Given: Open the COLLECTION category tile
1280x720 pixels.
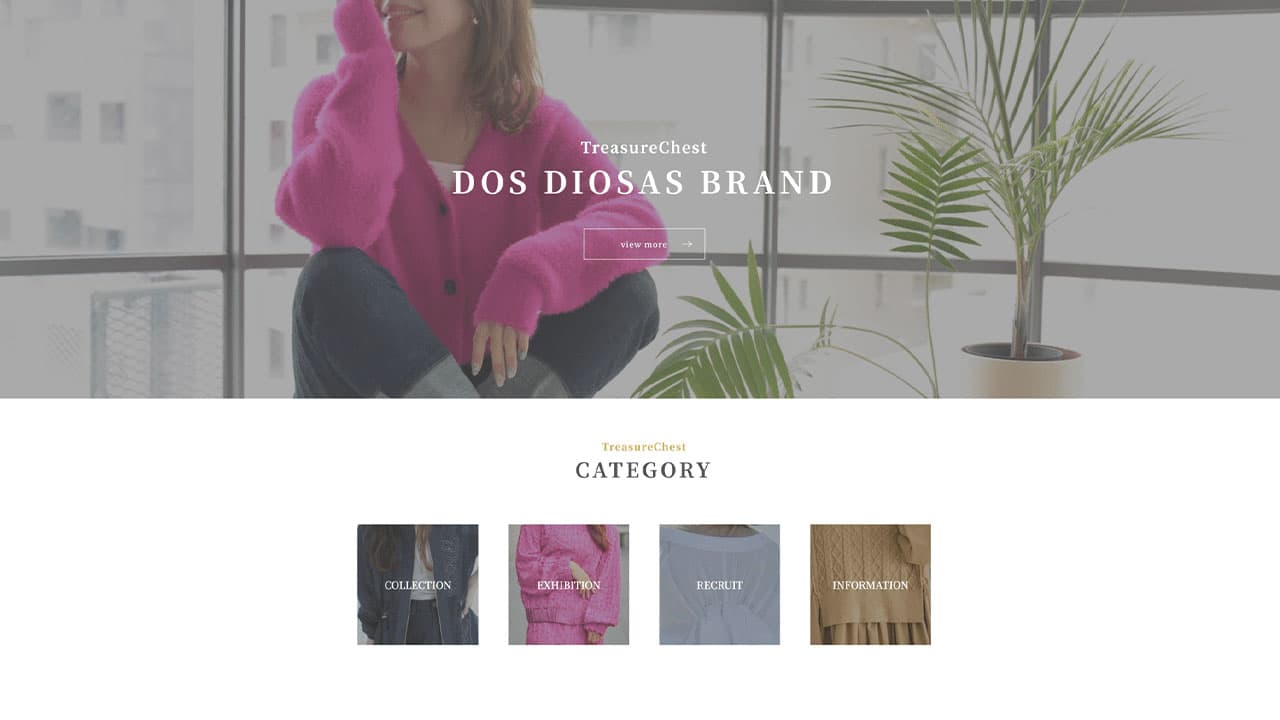Looking at the screenshot, I should pos(418,585).
